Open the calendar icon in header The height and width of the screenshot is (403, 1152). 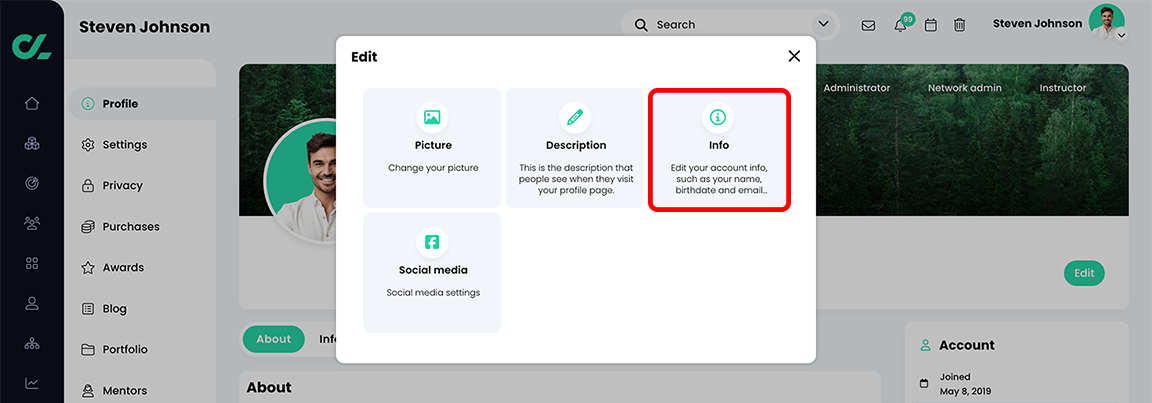click(930, 25)
